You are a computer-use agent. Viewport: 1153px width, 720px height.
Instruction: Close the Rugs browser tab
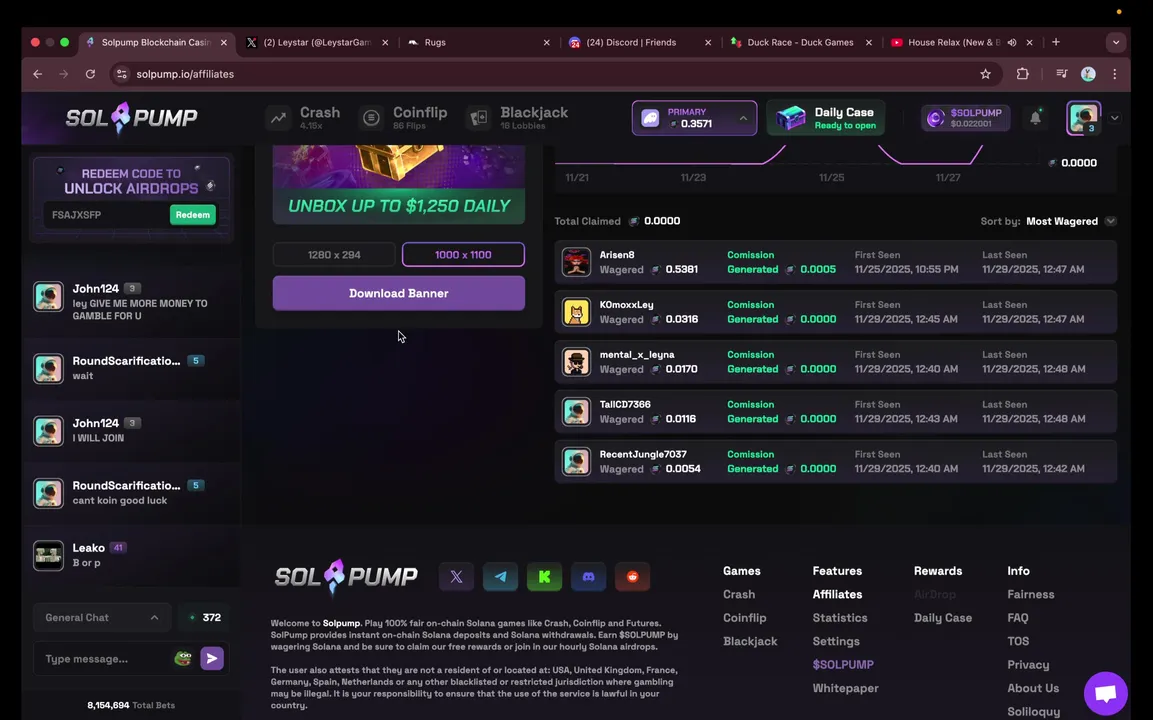pyautogui.click(x=546, y=42)
